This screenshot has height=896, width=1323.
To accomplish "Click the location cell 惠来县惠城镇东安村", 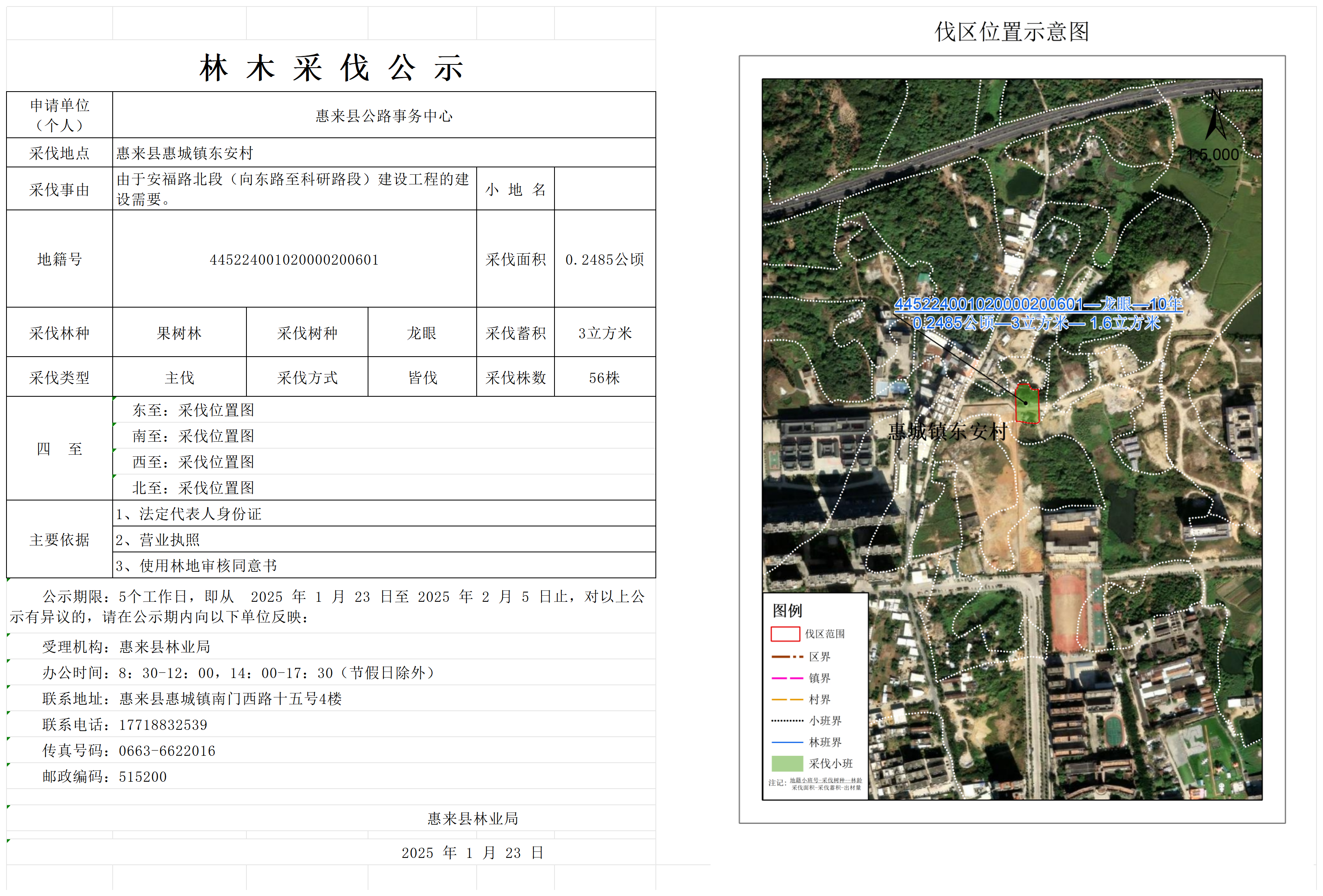I will click(384, 152).
